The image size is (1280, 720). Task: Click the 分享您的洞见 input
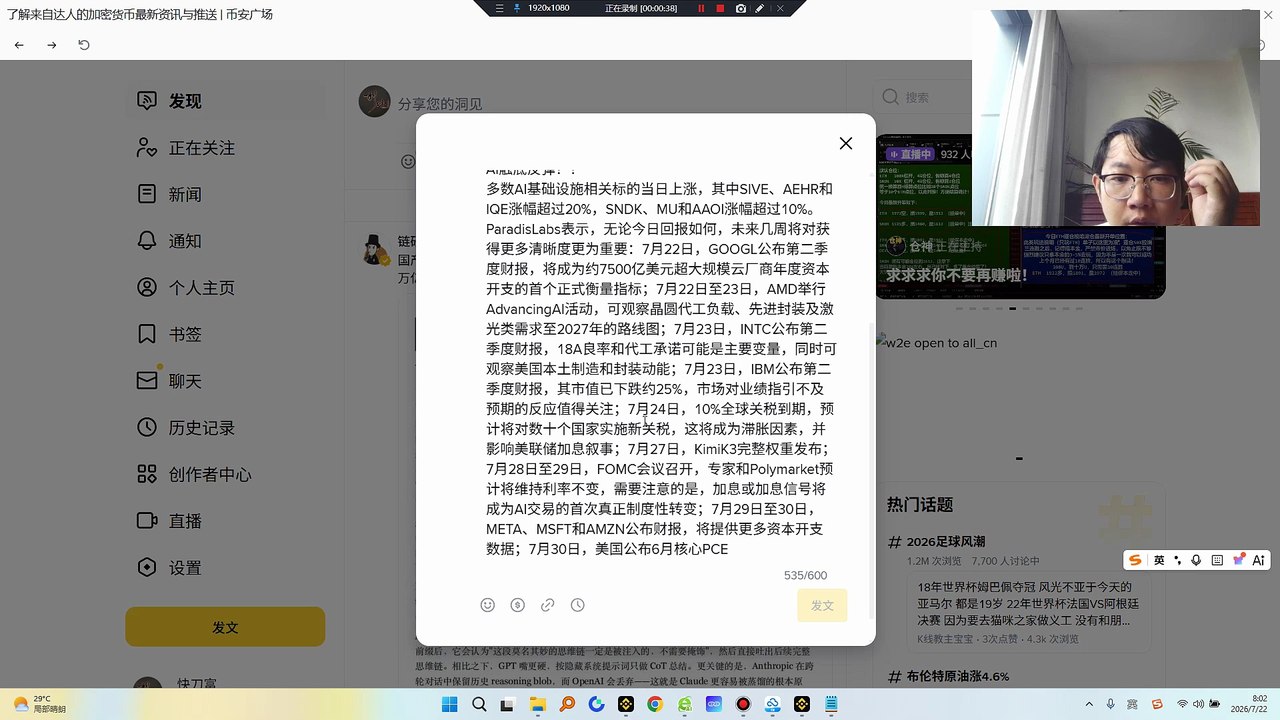[x=440, y=103]
